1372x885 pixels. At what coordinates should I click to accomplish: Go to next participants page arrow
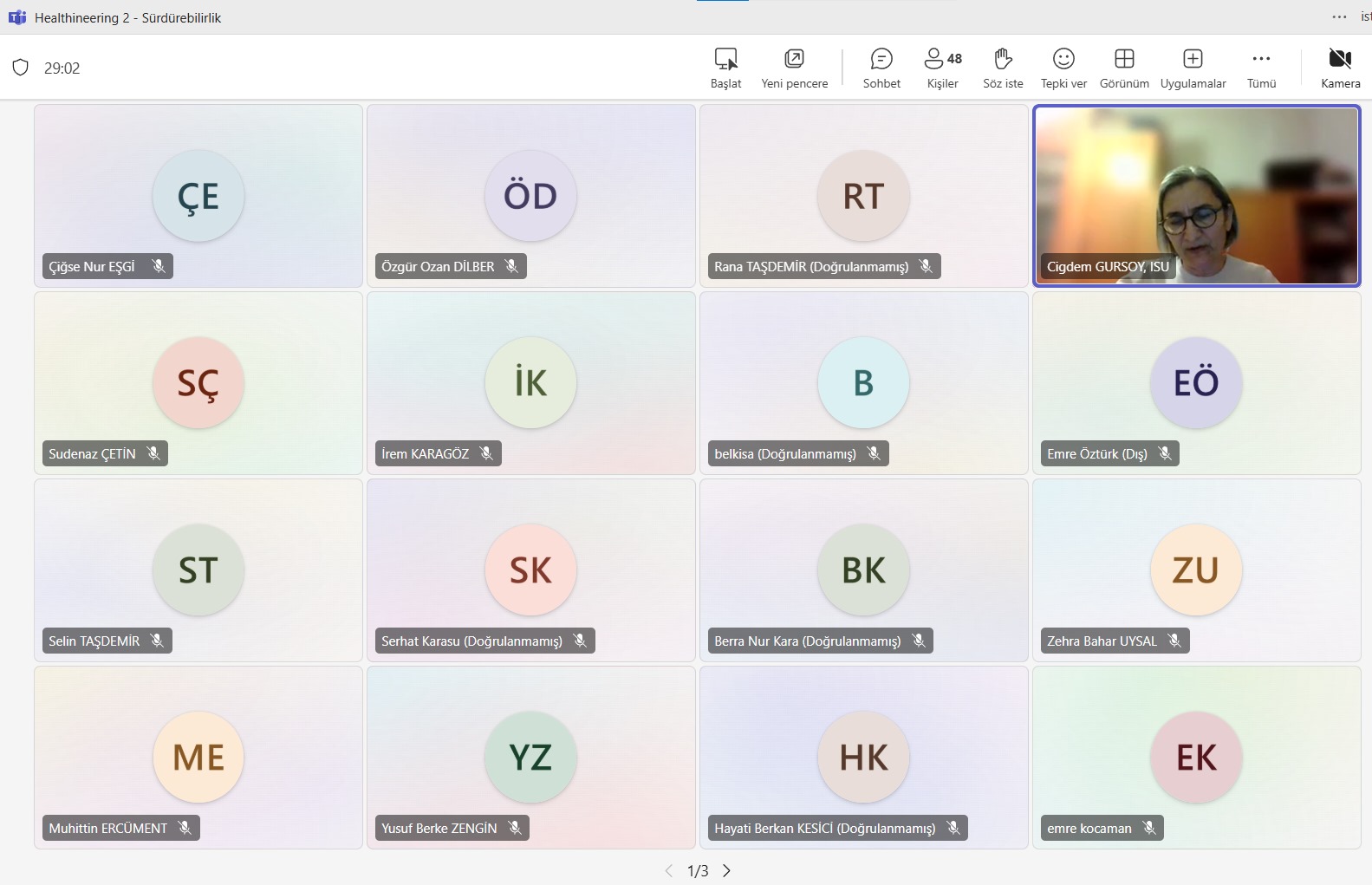pyautogui.click(x=727, y=870)
